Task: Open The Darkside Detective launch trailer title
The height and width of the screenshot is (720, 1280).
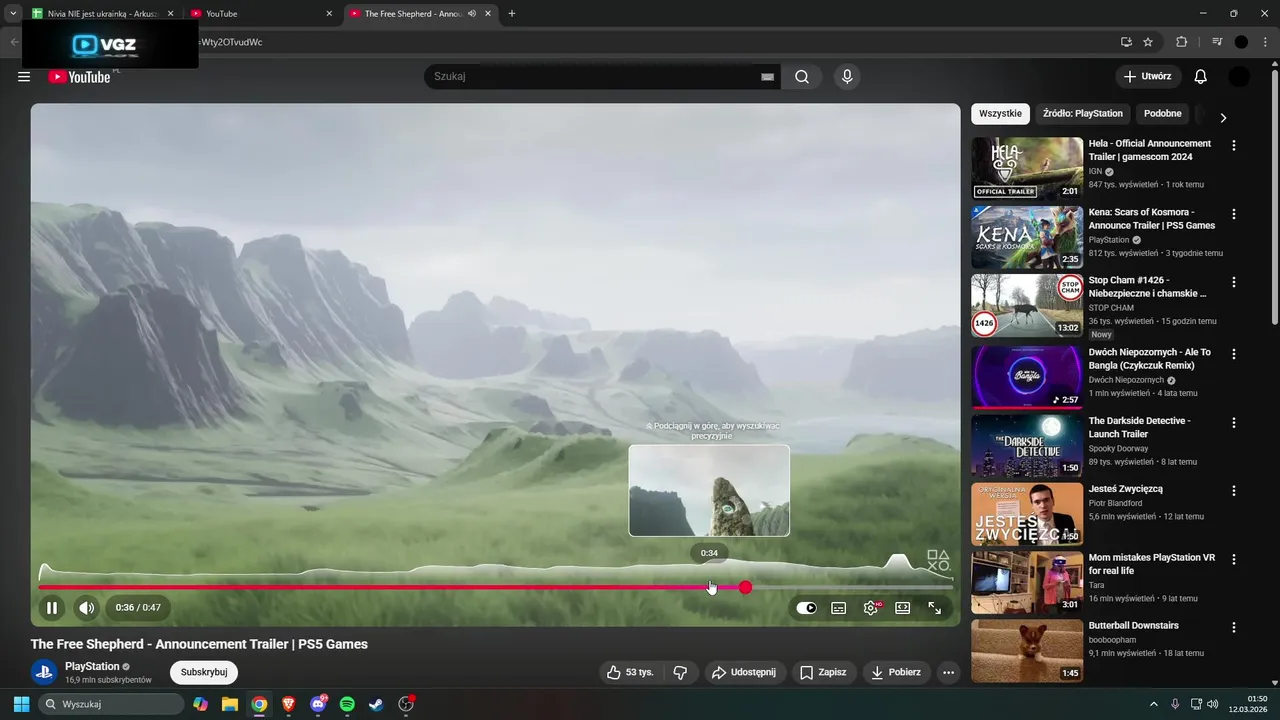Action: pos(1139,427)
